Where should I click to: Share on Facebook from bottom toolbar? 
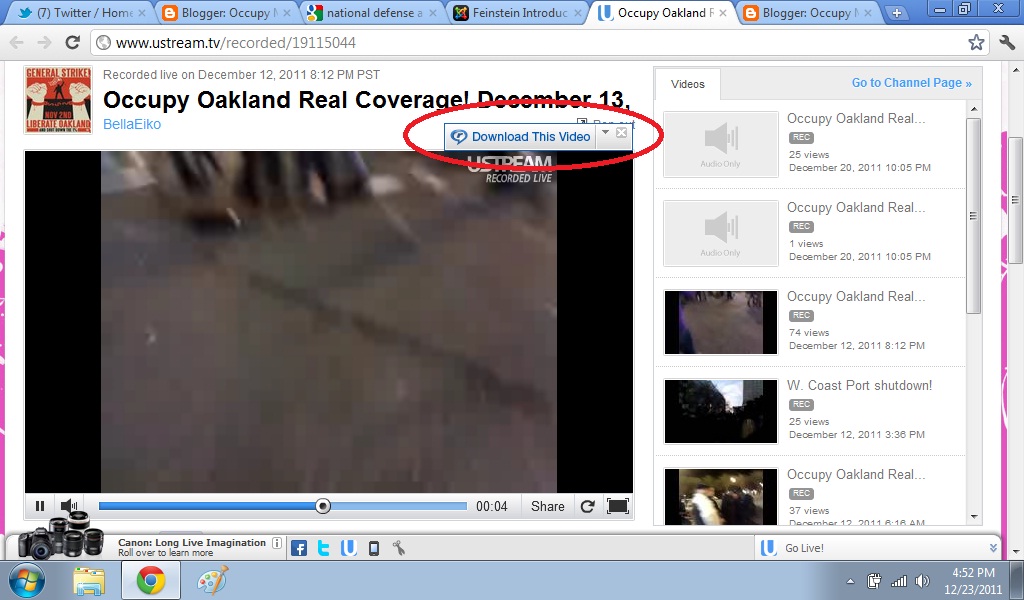[x=298, y=548]
